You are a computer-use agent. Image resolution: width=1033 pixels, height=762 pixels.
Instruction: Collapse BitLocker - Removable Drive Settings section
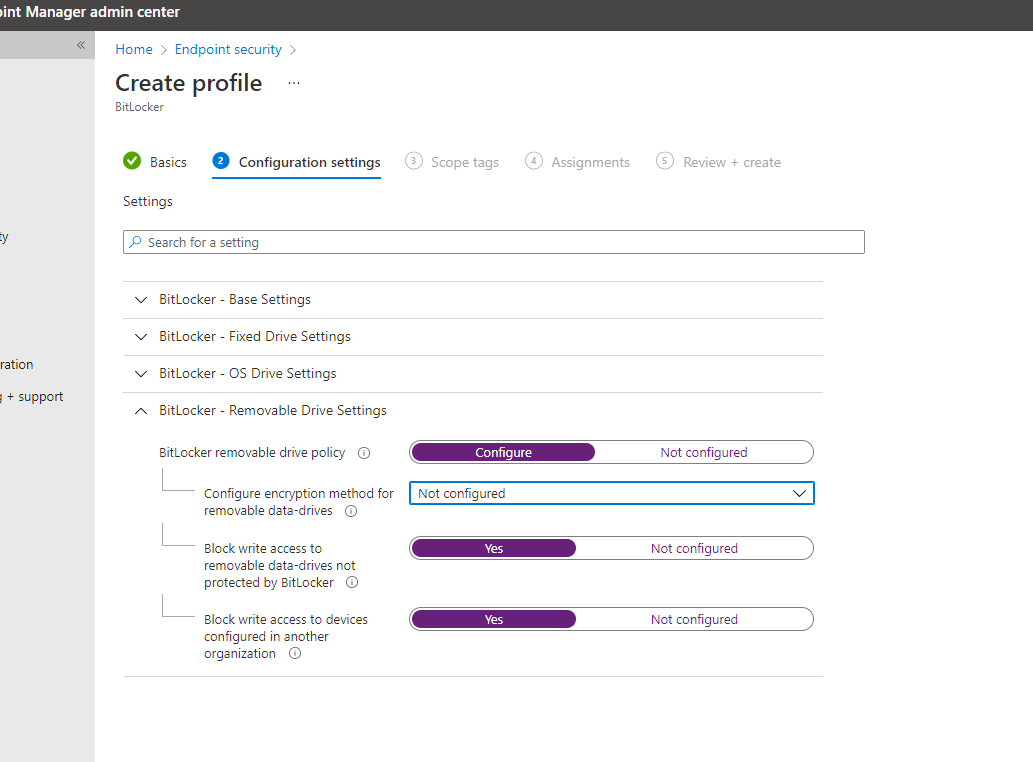(473, 410)
